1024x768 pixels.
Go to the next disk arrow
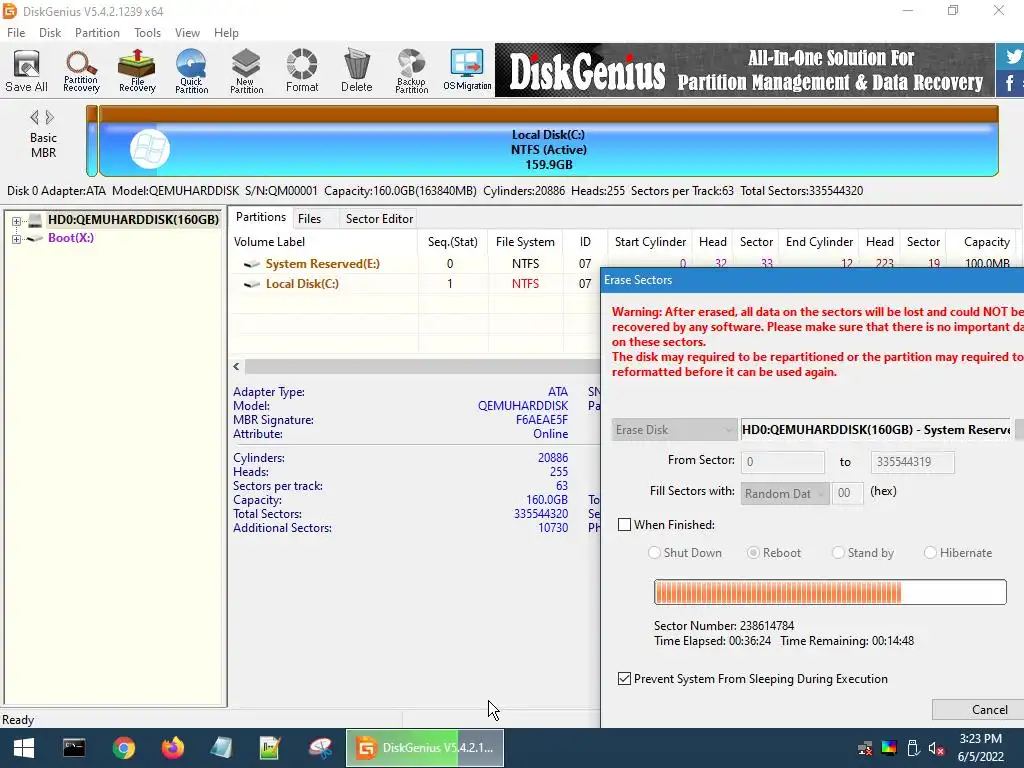click(x=50, y=118)
